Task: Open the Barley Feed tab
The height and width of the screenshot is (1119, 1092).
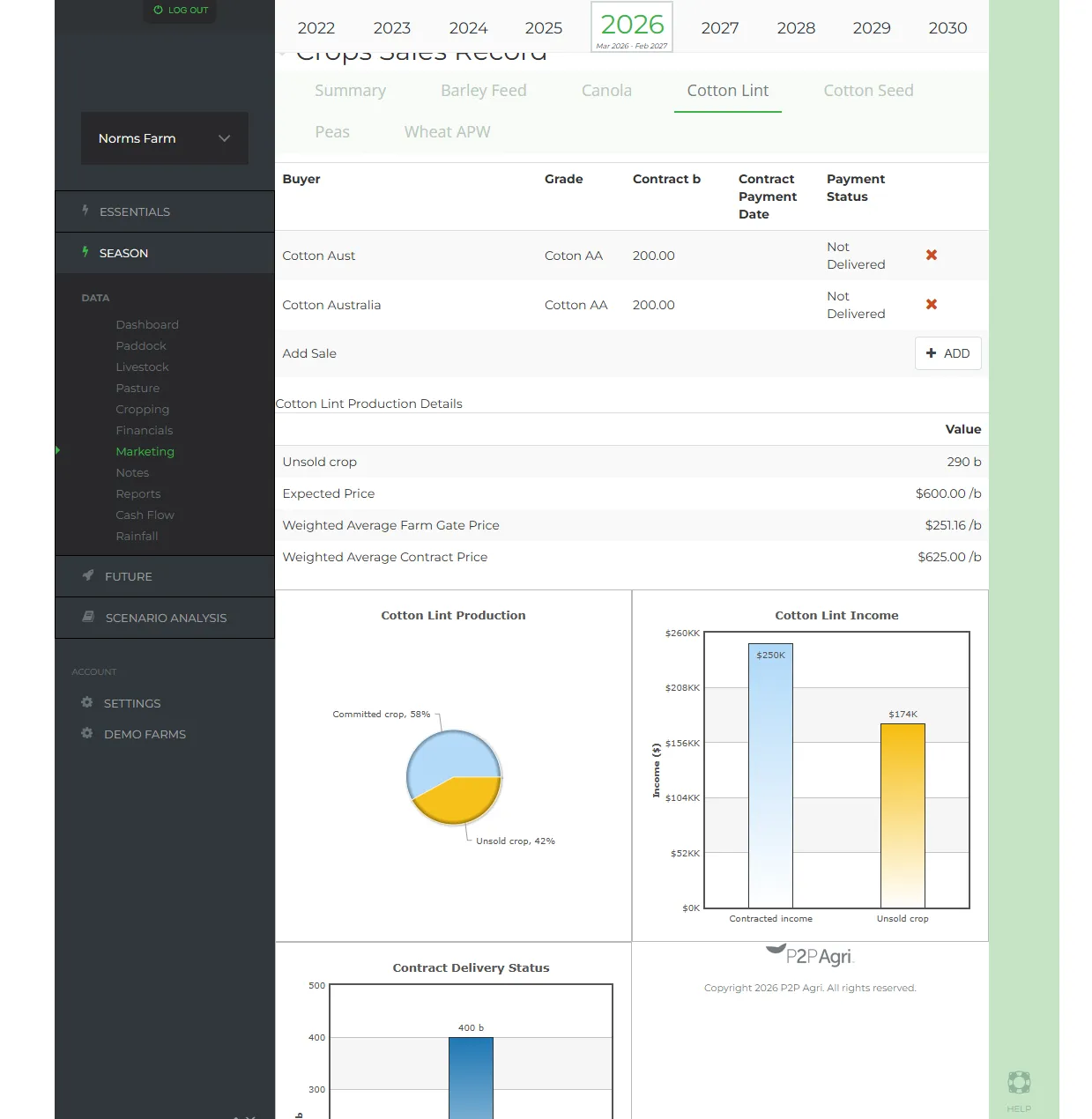Action: click(x=483, y=91)
